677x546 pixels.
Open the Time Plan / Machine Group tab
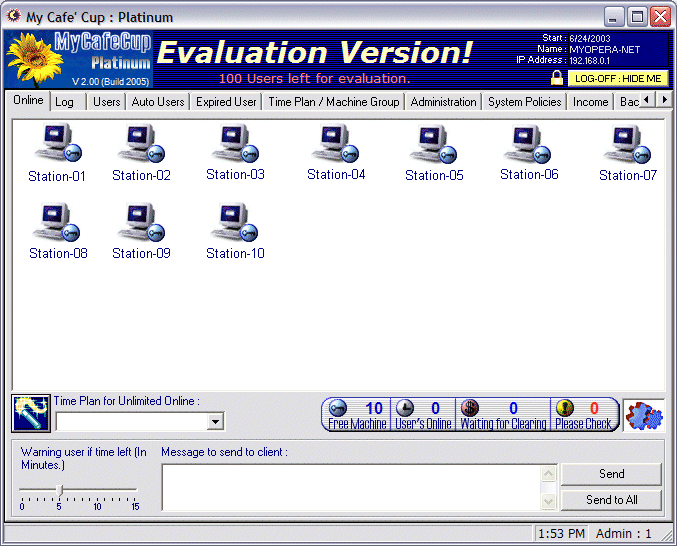(x=334, y=102)
